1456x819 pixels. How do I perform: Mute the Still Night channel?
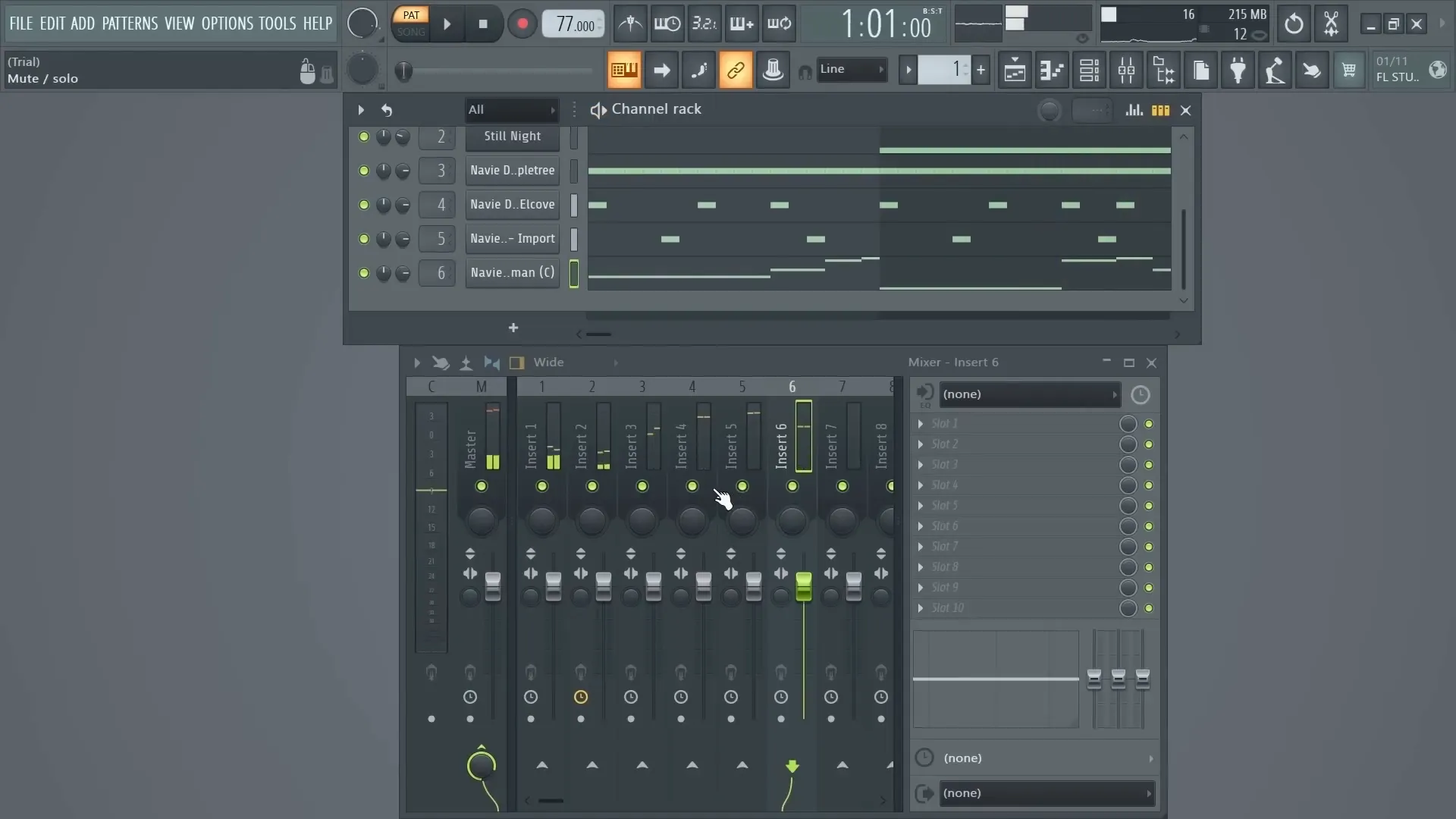tap(364, 136)
